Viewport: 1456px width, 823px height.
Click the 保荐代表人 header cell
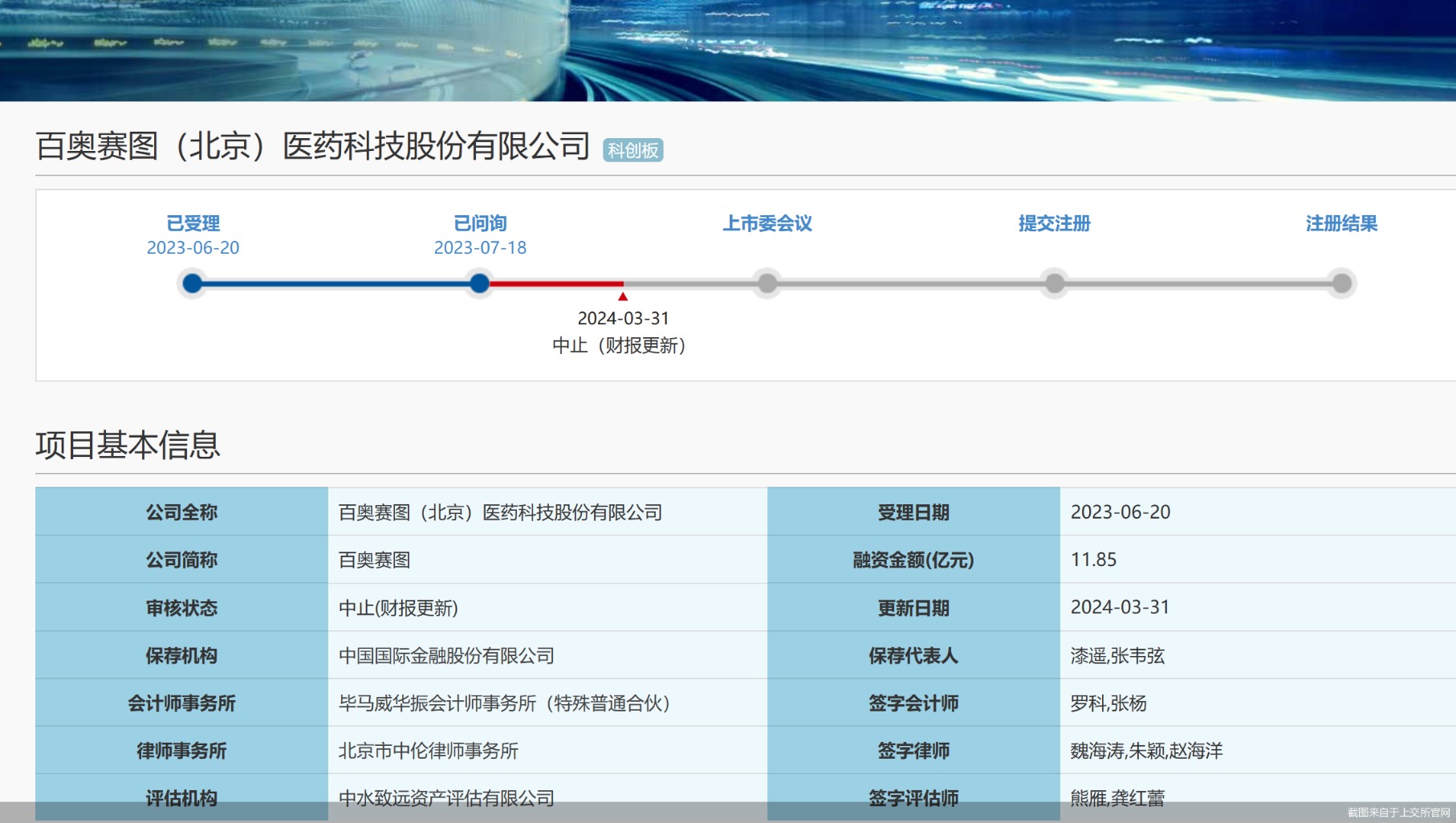[913, 655]
